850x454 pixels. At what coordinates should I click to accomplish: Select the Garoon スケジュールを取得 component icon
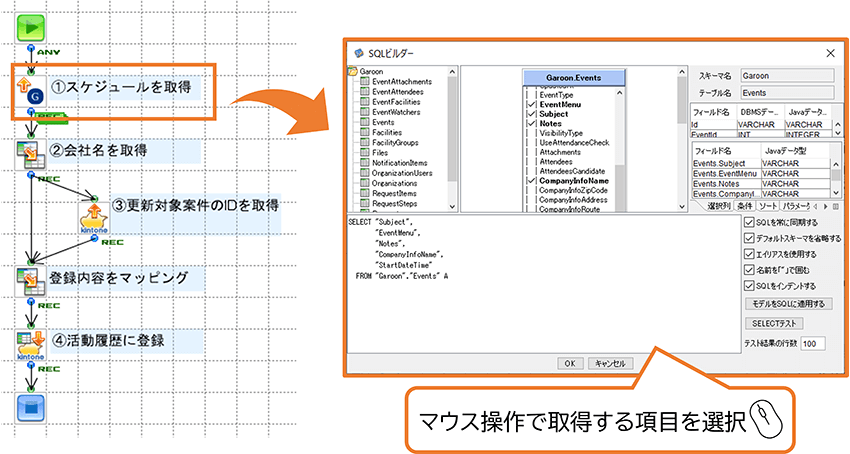pyautogui.click(x=31, y=91)
